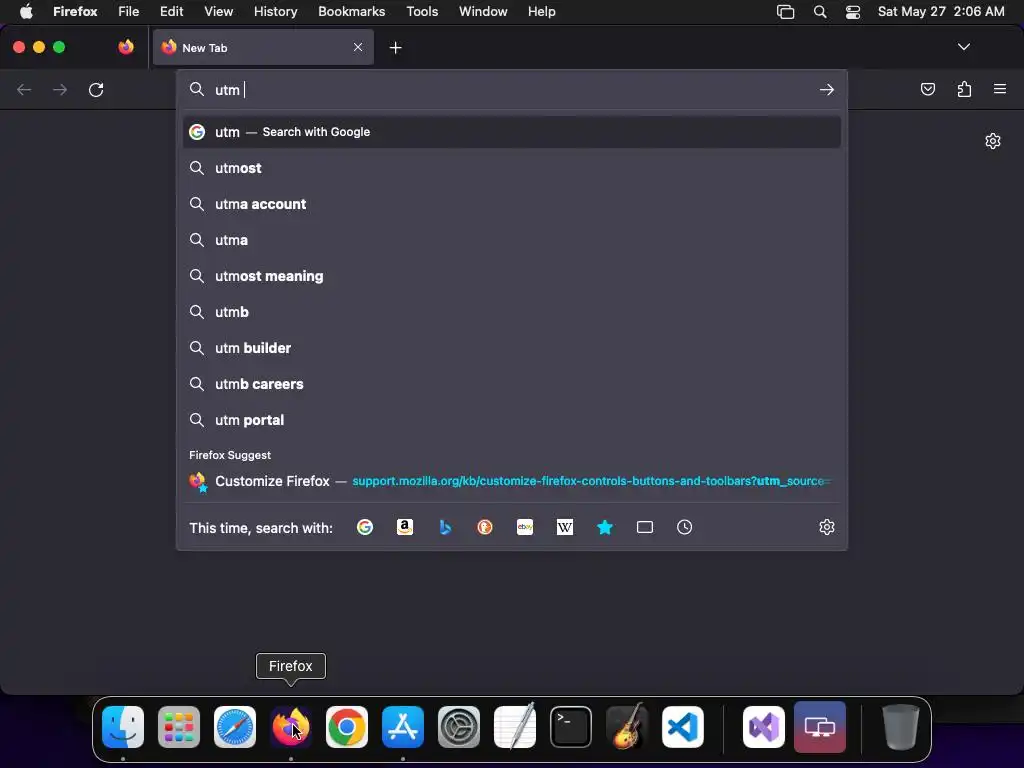Open the Help menu
This screenshot has width=1024, height=768.
(541, 11)
